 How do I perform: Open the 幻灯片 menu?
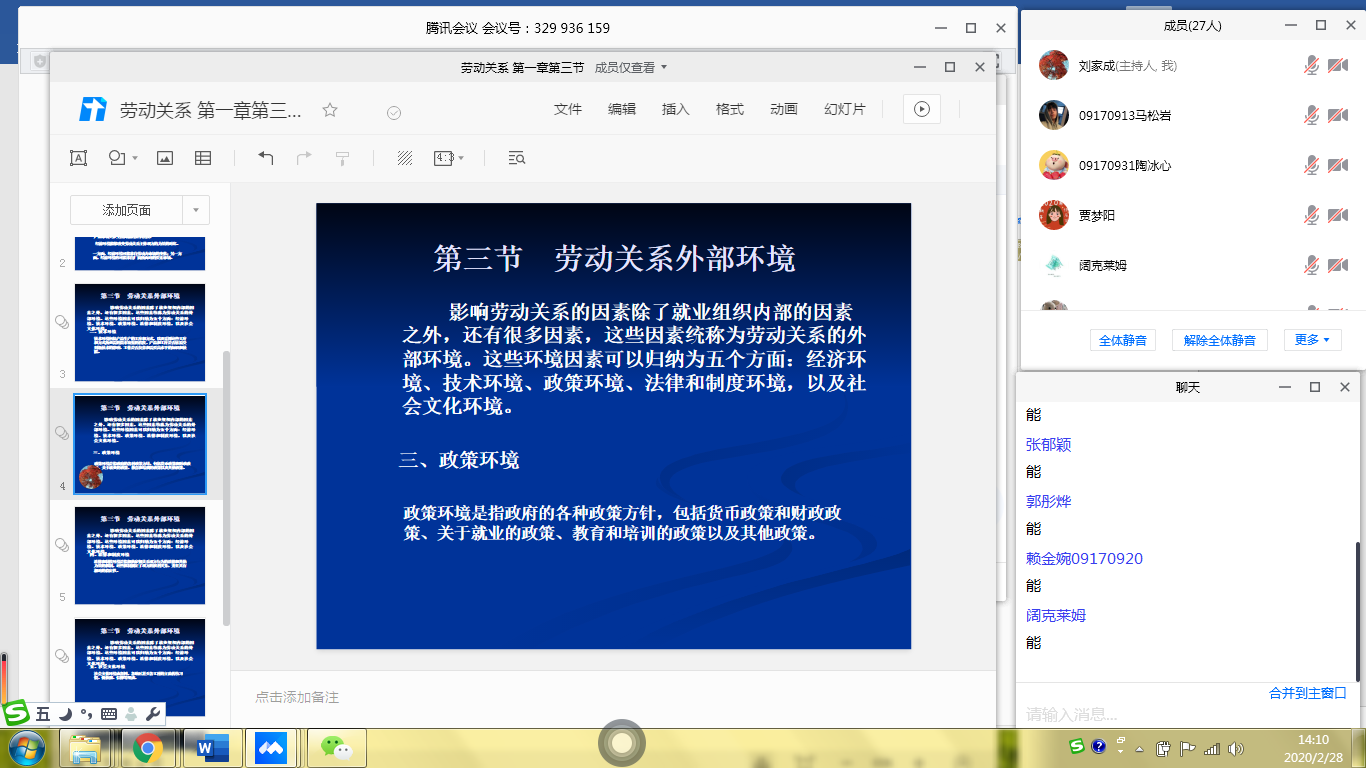tap(845, 109)
